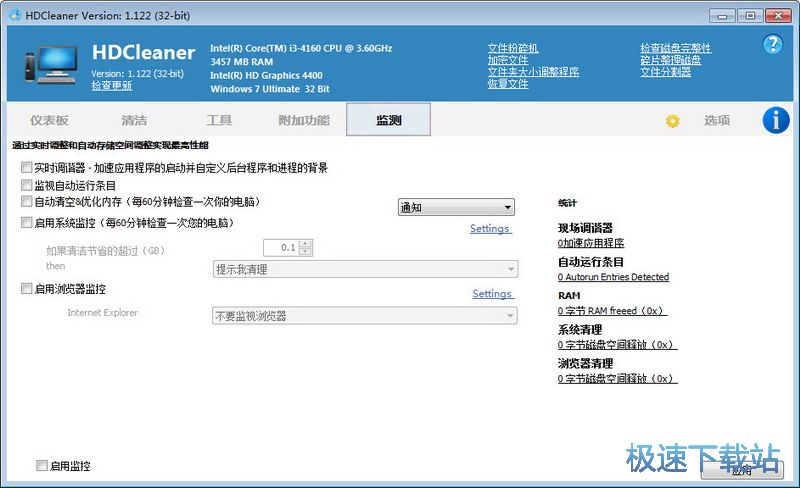Open the 不要监视浏览器 dropdown
800x488 pixels.
pos(365,315)
